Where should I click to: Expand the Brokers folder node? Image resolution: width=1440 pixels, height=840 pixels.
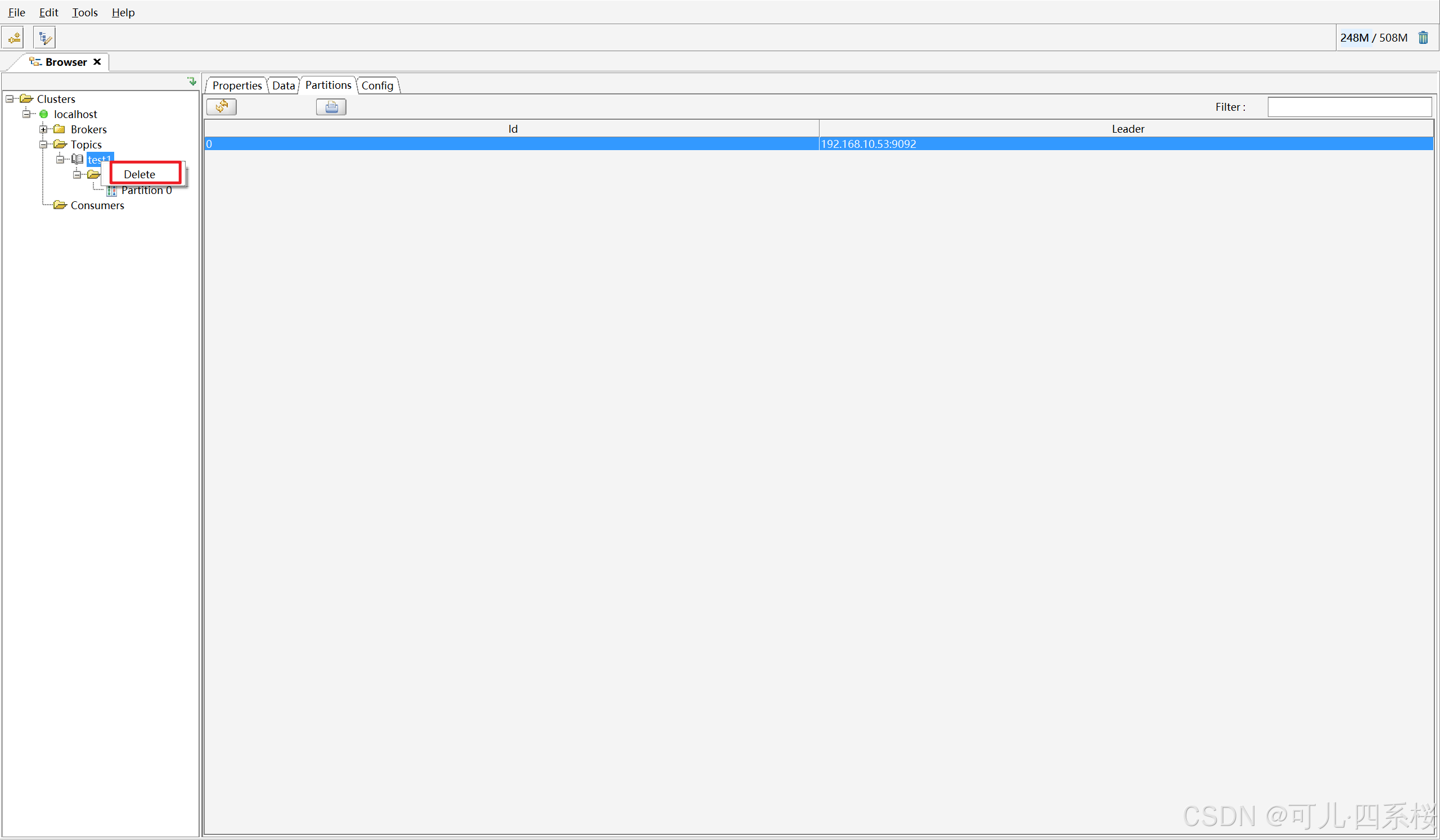coord(43,130)
